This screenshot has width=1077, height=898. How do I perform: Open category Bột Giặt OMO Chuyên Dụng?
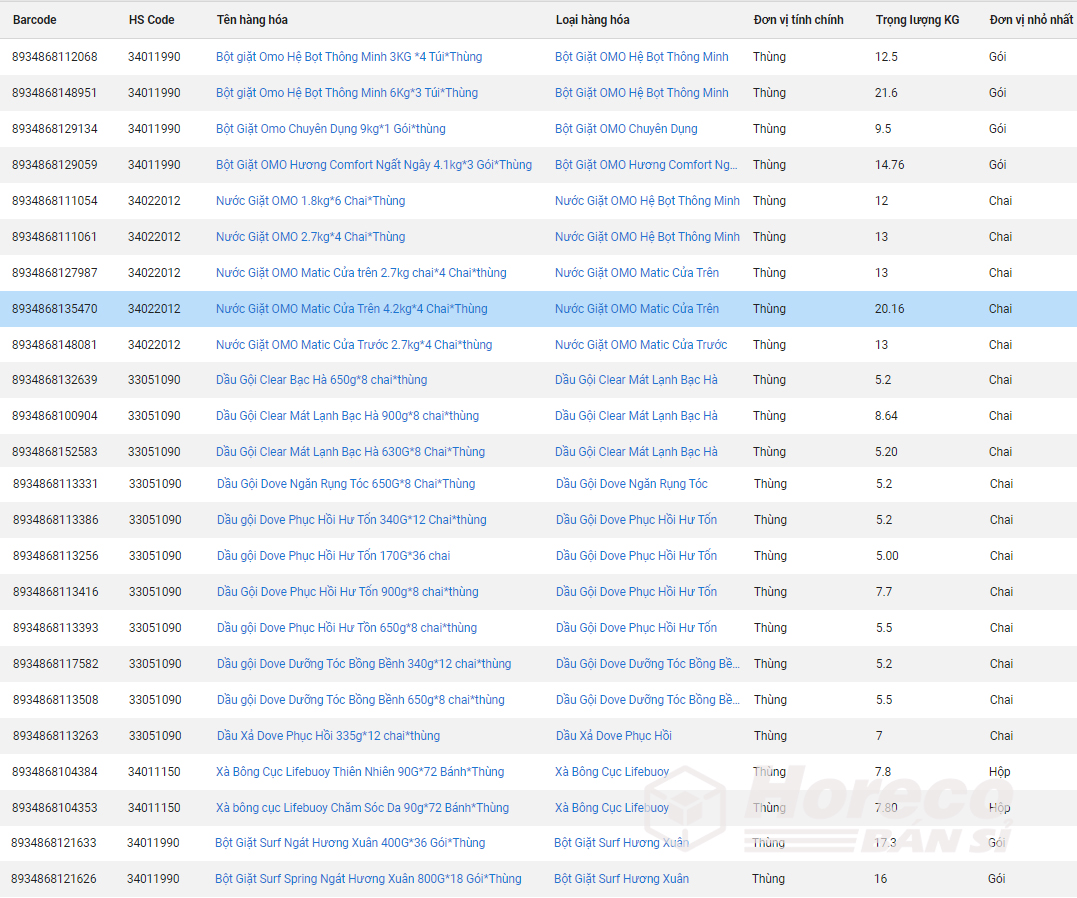point(626,129)
